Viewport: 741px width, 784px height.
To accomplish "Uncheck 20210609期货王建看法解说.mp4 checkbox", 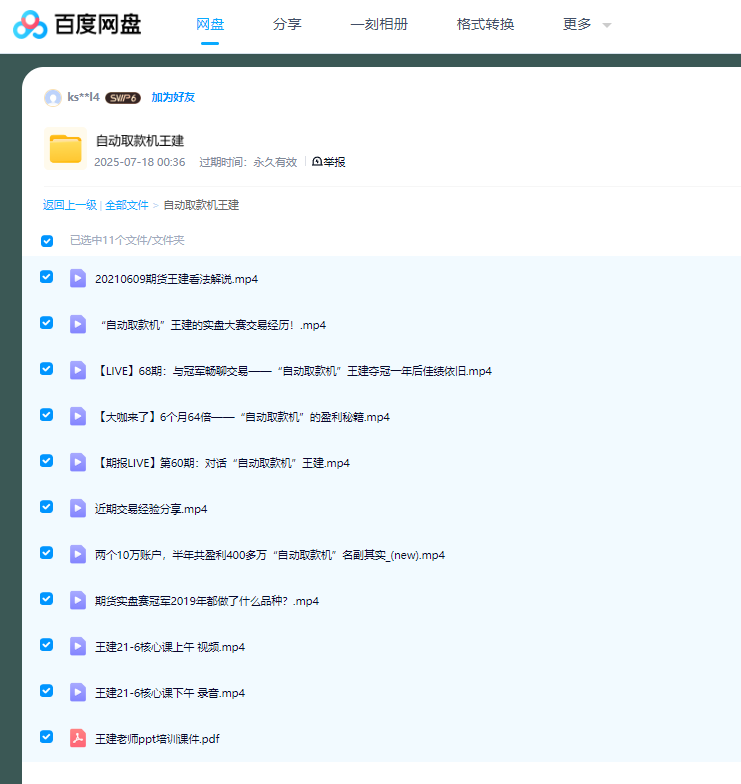I will click(x=46, y=276).
